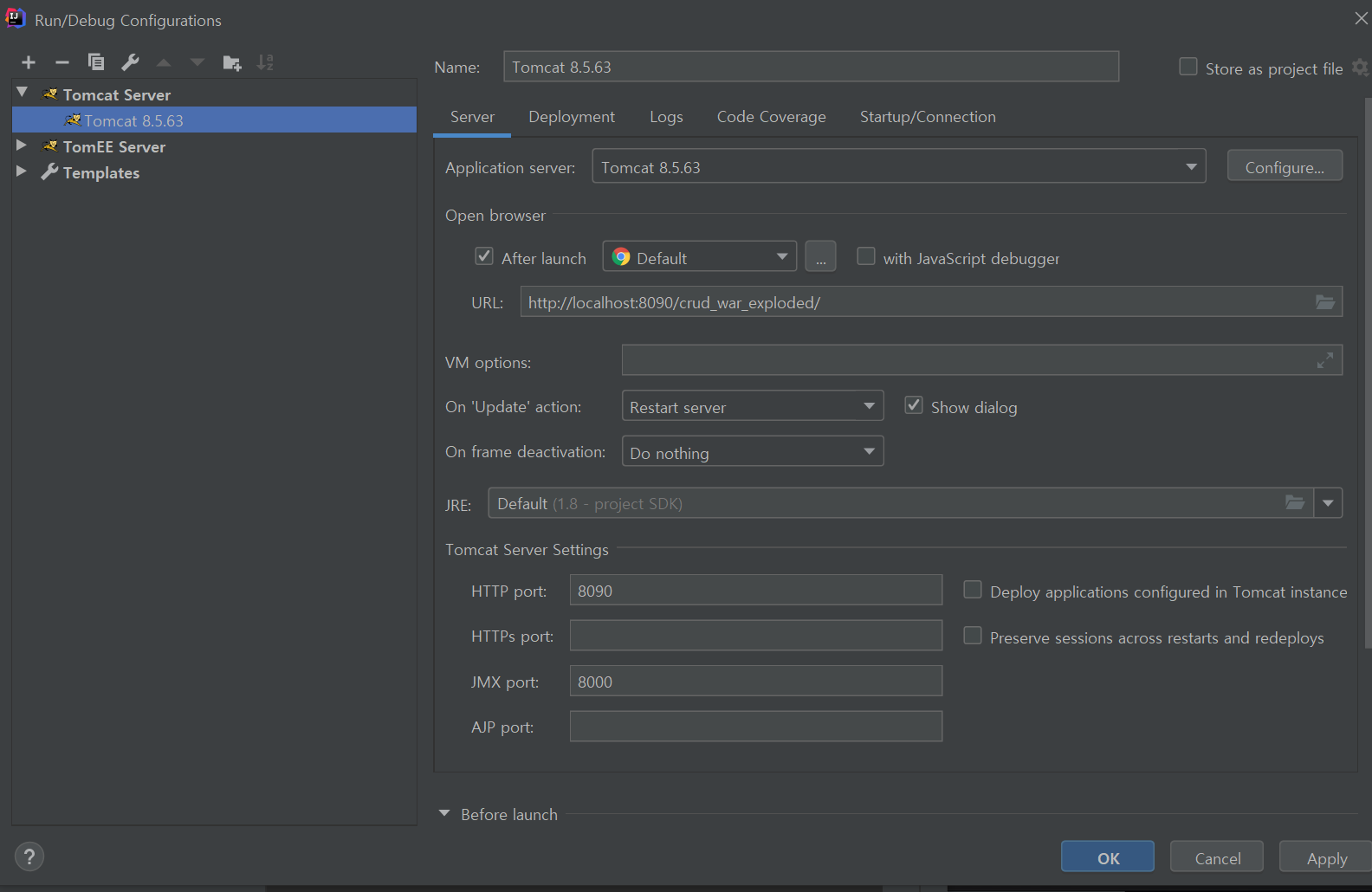Expand VM options field icon
The height and width of the screenshot is (892, 1372).
coord(1325,360)
